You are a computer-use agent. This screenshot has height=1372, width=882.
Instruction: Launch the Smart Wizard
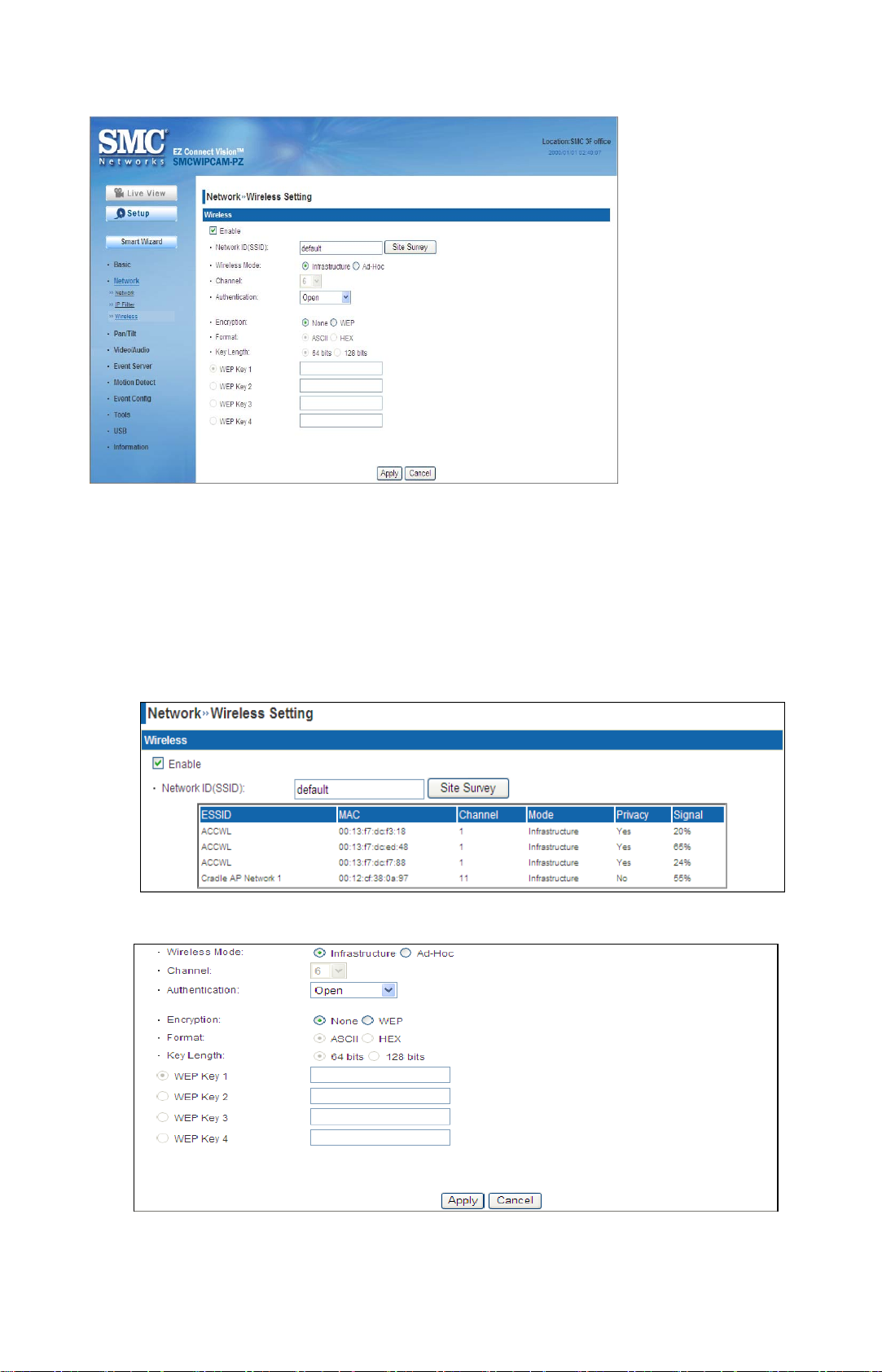click(x=142, y=242)
